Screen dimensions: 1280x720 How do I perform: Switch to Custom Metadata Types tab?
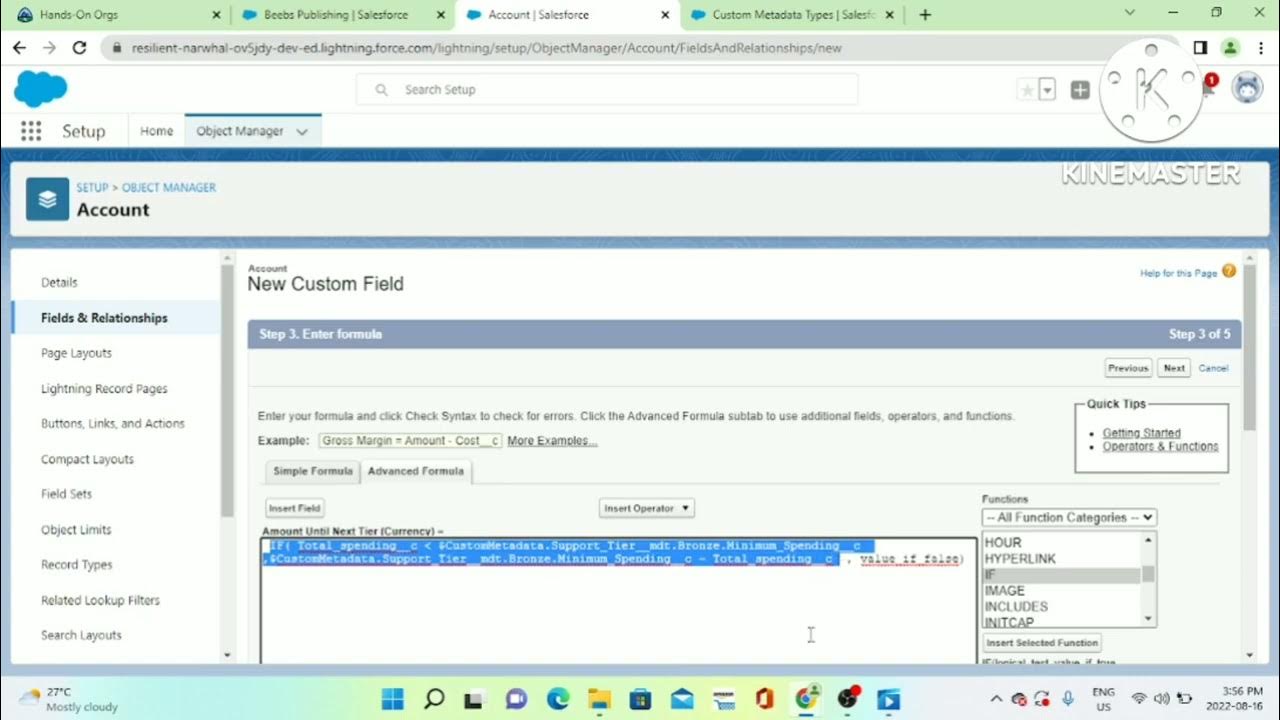791,15
